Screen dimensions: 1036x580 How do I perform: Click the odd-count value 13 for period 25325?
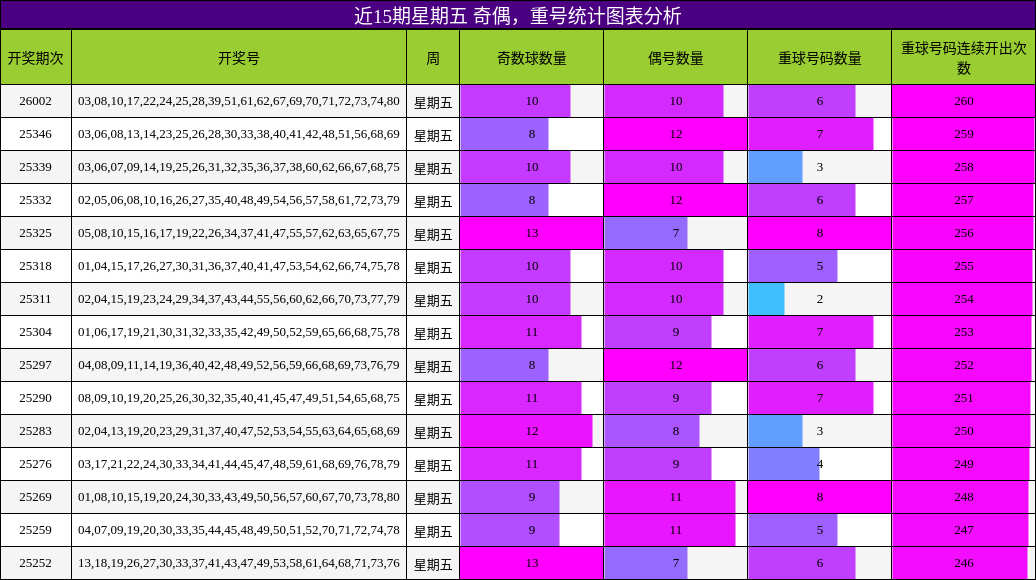[531, 234]
